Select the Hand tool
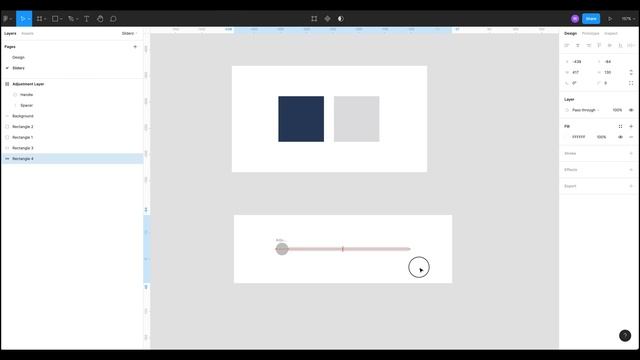The height and width of the screenshot is (360, 640). (100, 19)
